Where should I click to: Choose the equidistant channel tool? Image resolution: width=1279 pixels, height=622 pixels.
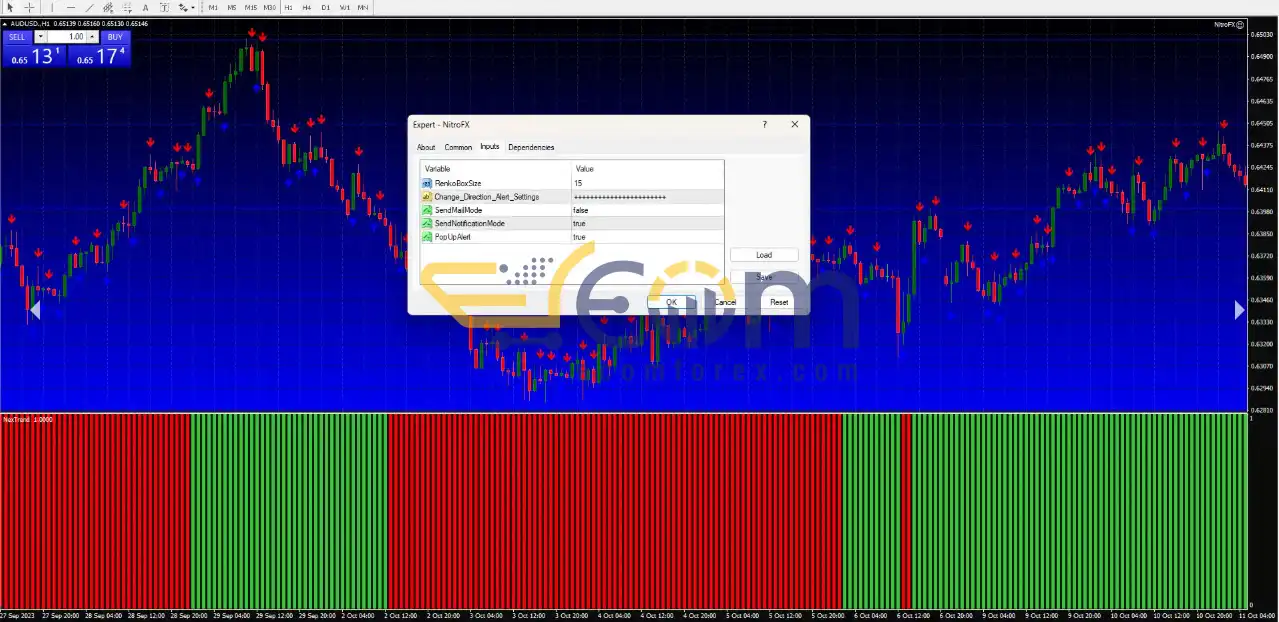click(108, 7)
